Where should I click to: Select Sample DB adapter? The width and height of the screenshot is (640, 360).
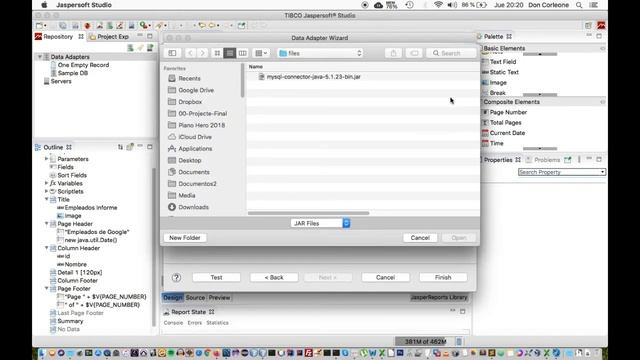coord(73,73)
